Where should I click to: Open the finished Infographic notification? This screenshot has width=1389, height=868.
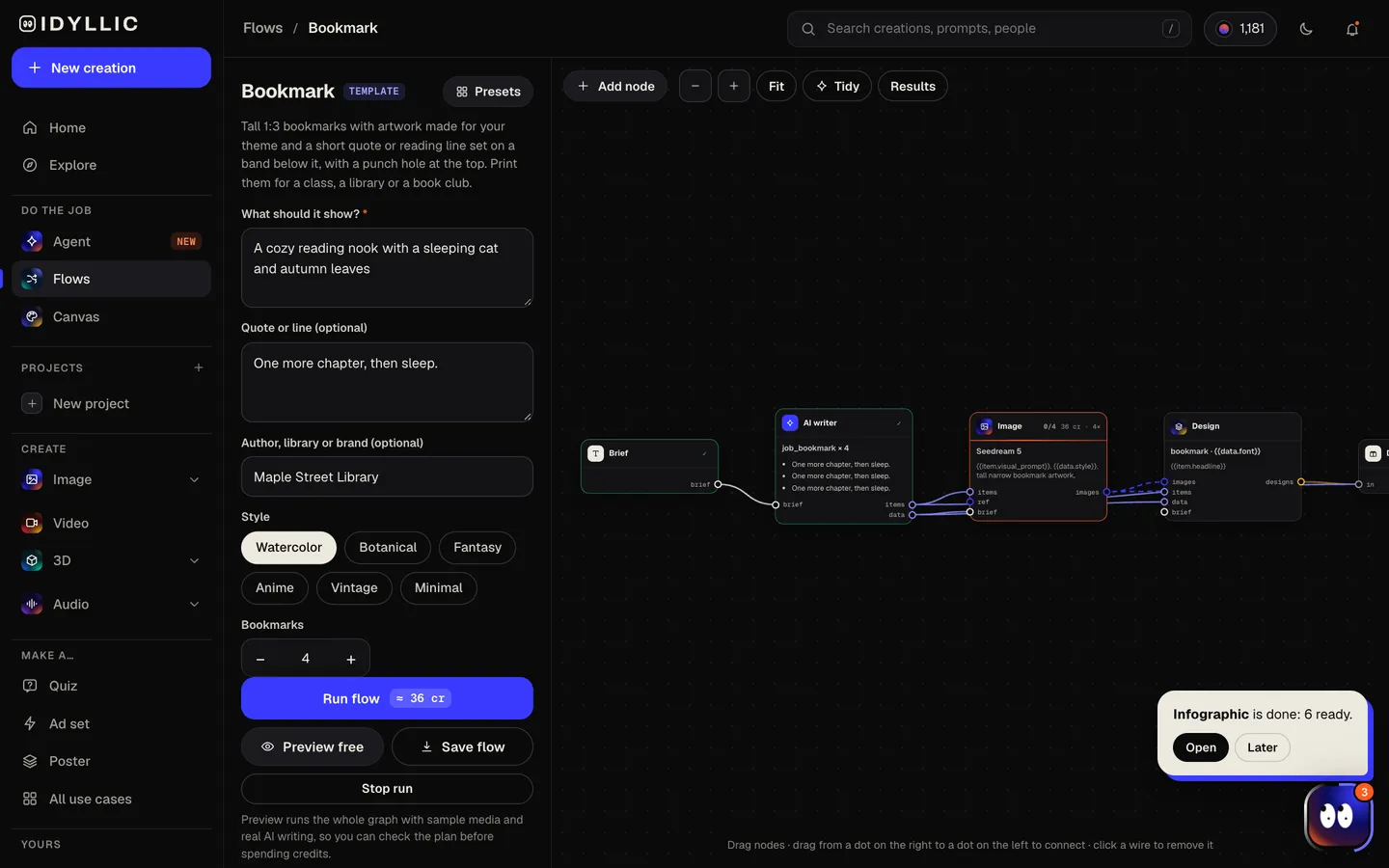click(1201, 747)
